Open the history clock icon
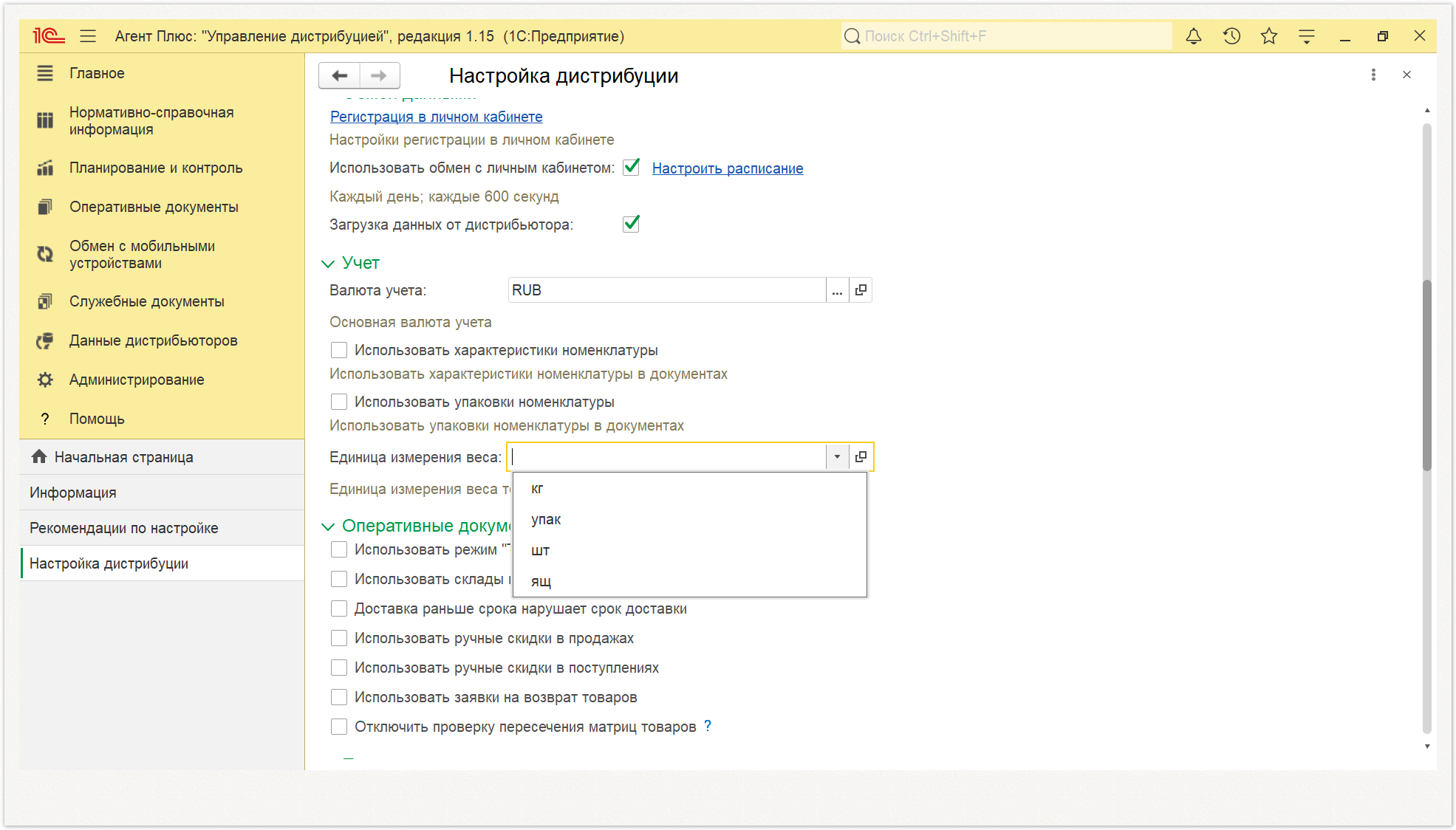Screen dimensions: 1456x830 click(x=1231, y=36)
